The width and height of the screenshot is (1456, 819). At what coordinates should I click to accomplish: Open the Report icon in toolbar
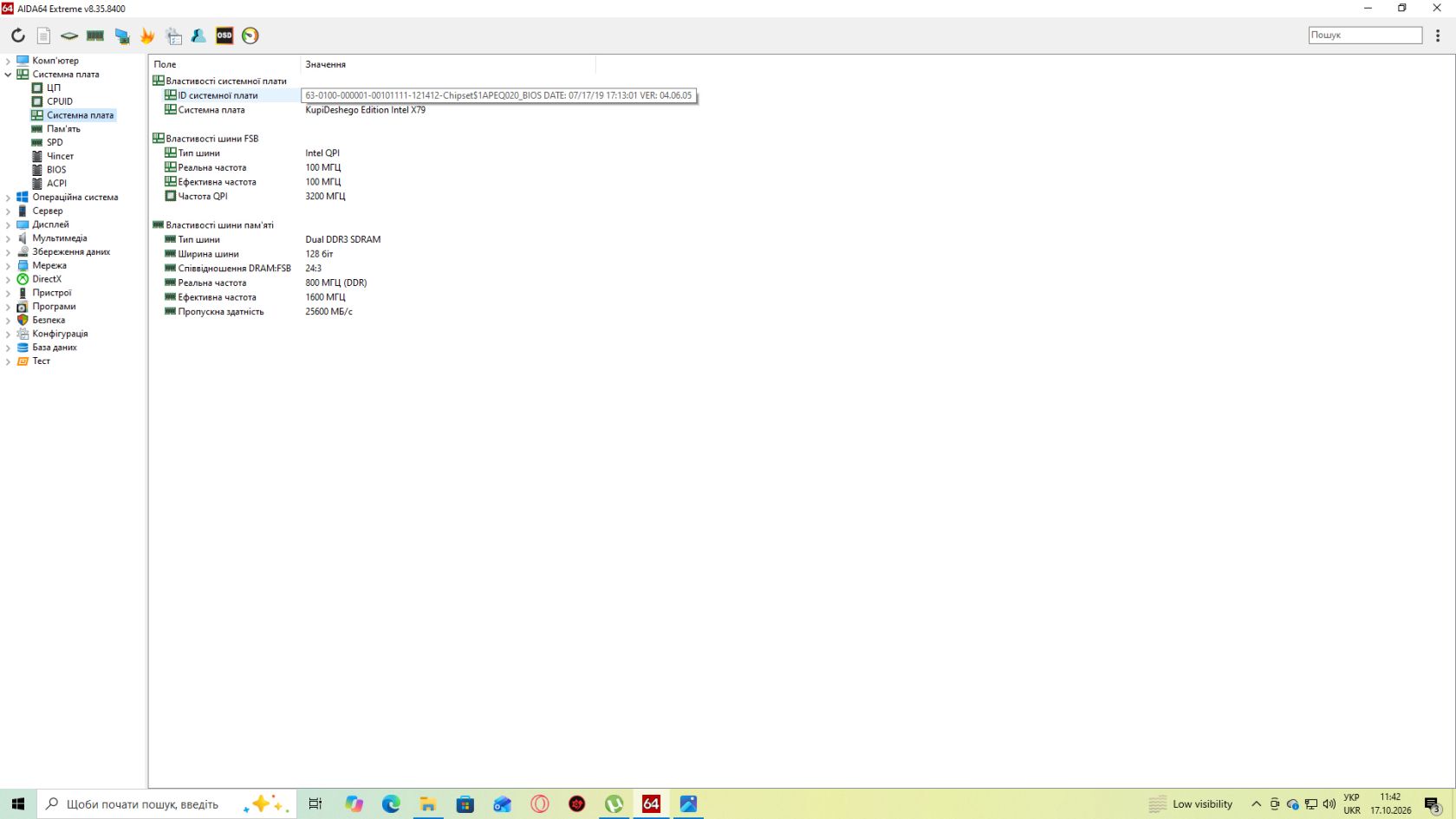pyautogui.click(x=44, y=36)
